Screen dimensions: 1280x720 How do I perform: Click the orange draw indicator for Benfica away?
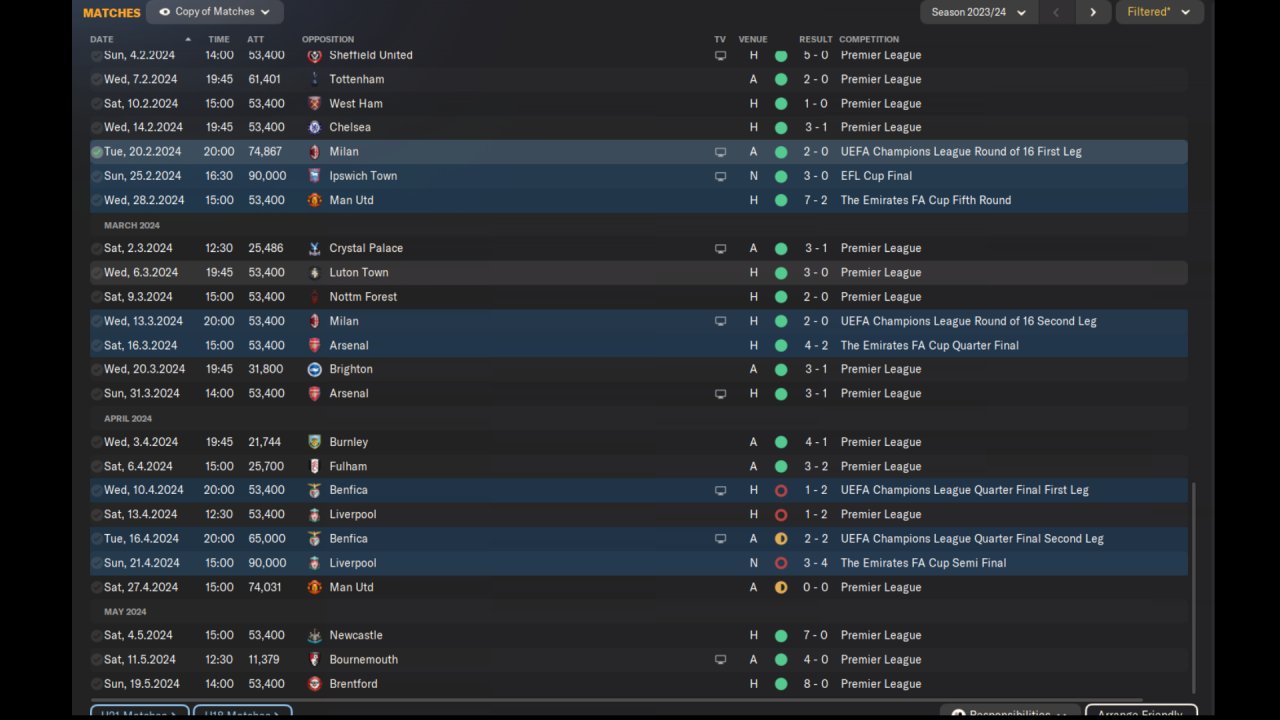pyautogui.click(x=781, y=539)
